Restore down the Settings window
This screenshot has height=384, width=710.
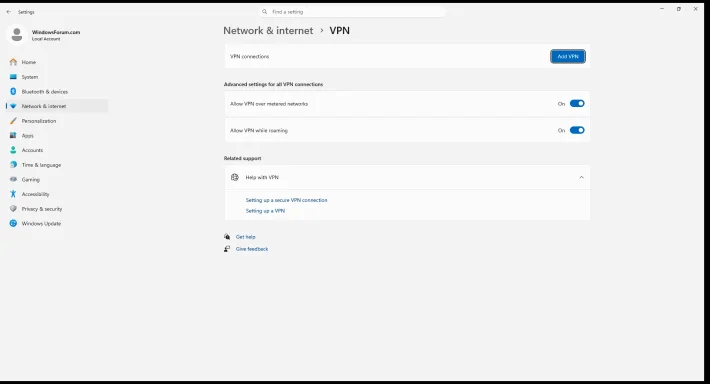(679, 9)
